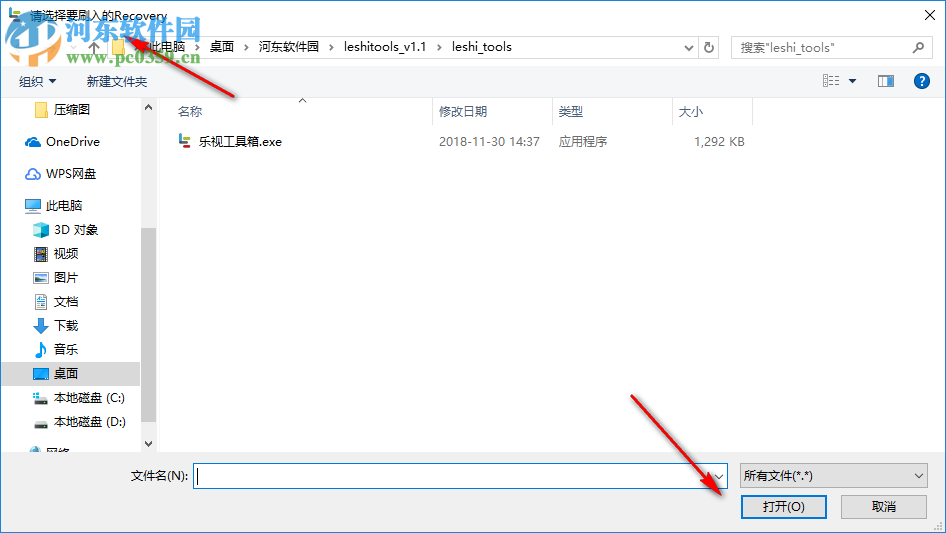Click the 图片 pictures icon

tap(40, 278)
